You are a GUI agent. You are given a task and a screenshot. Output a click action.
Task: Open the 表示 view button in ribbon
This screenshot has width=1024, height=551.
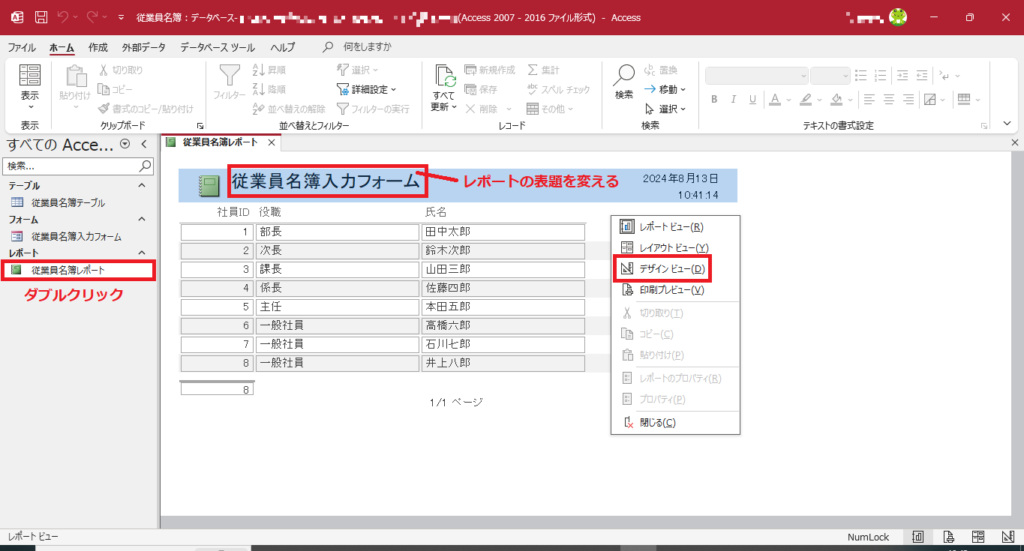29,86
